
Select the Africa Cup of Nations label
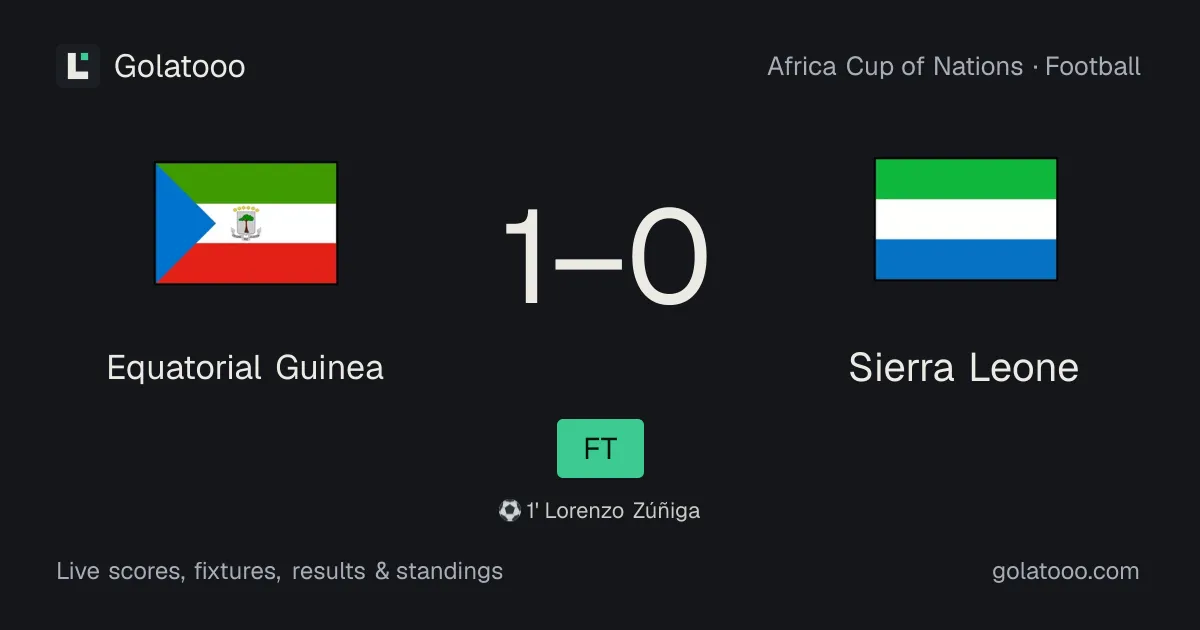(x=895, y=66)
